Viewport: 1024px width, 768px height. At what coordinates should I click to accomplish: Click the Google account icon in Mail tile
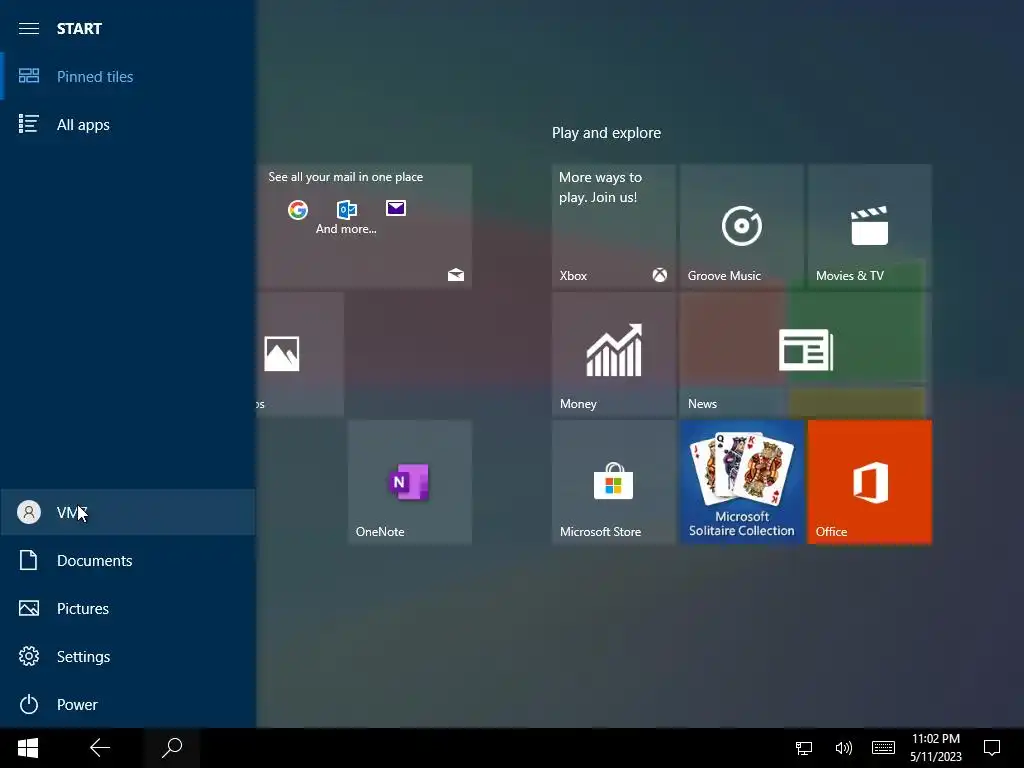click(x=298, y=210)
